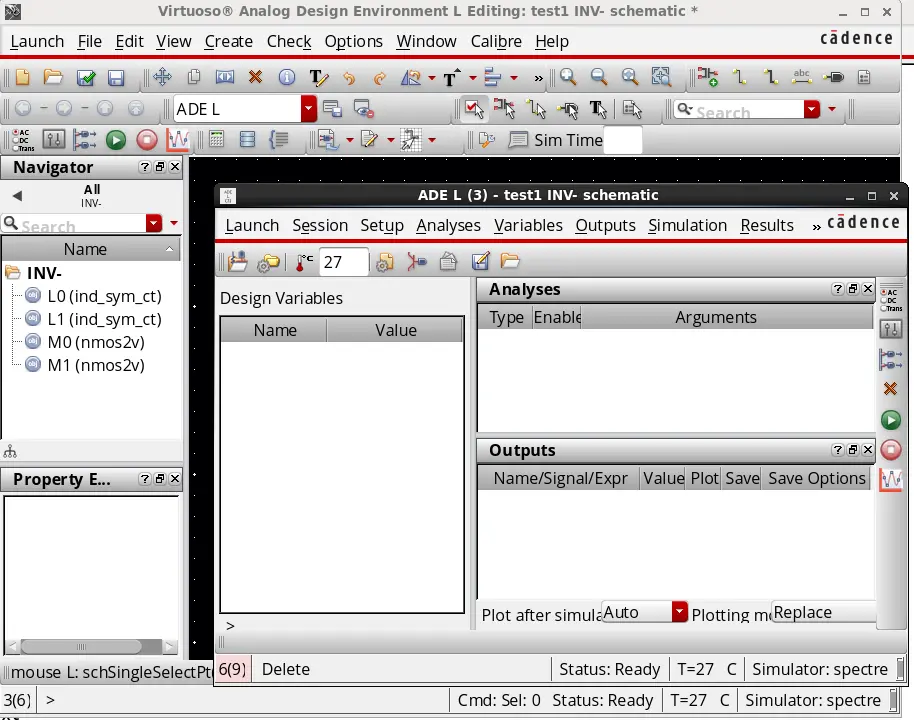
Task: Click the red Stop Simulation button in main toolbar
Action: click(147, 140)
